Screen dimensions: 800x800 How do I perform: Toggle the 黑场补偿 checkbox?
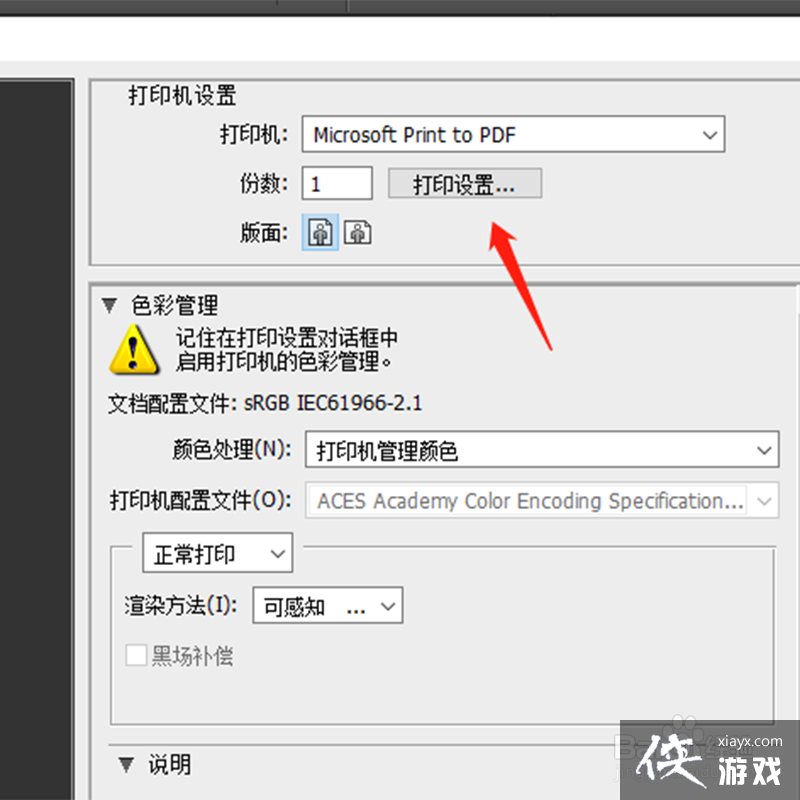click(136, 655)
